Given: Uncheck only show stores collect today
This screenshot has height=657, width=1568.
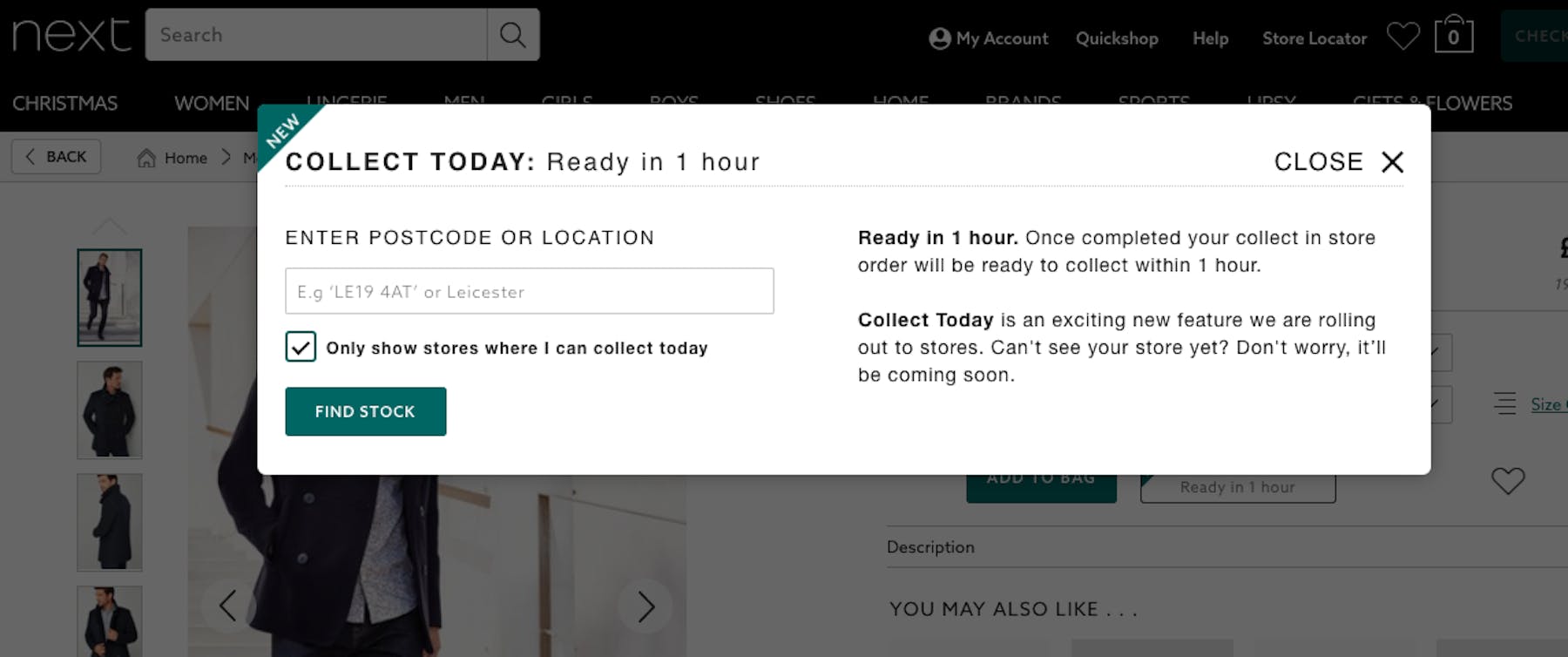Looking at the screenshot, I should click(301, 347).
